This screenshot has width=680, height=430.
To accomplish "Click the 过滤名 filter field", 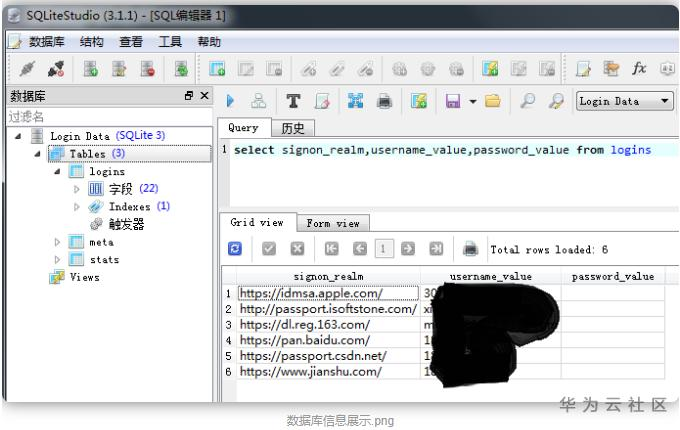I will click(109, 117).
